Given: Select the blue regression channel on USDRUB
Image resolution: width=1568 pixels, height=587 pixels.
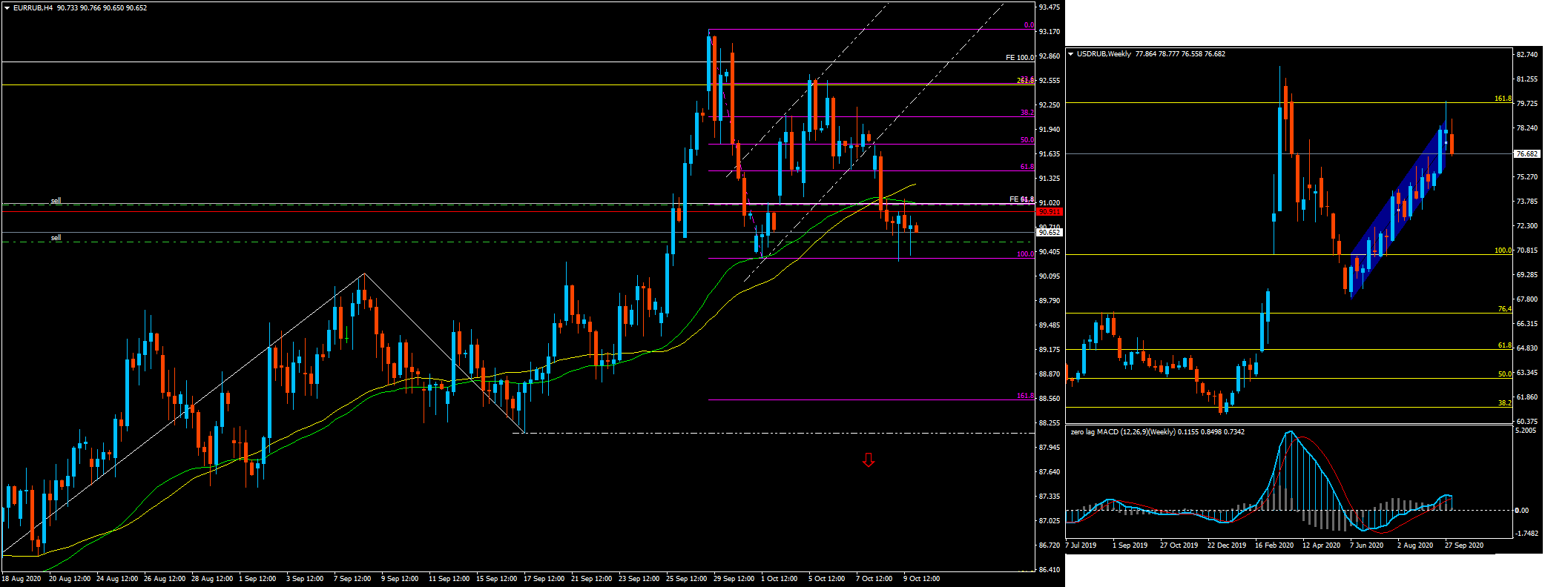Looking at the screenshot, I should click(1394, 211).
